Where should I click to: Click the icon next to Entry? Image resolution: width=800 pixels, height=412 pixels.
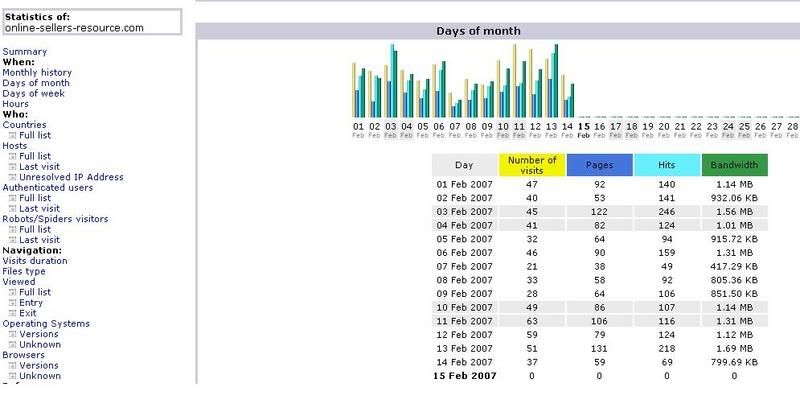click(12, 302)
